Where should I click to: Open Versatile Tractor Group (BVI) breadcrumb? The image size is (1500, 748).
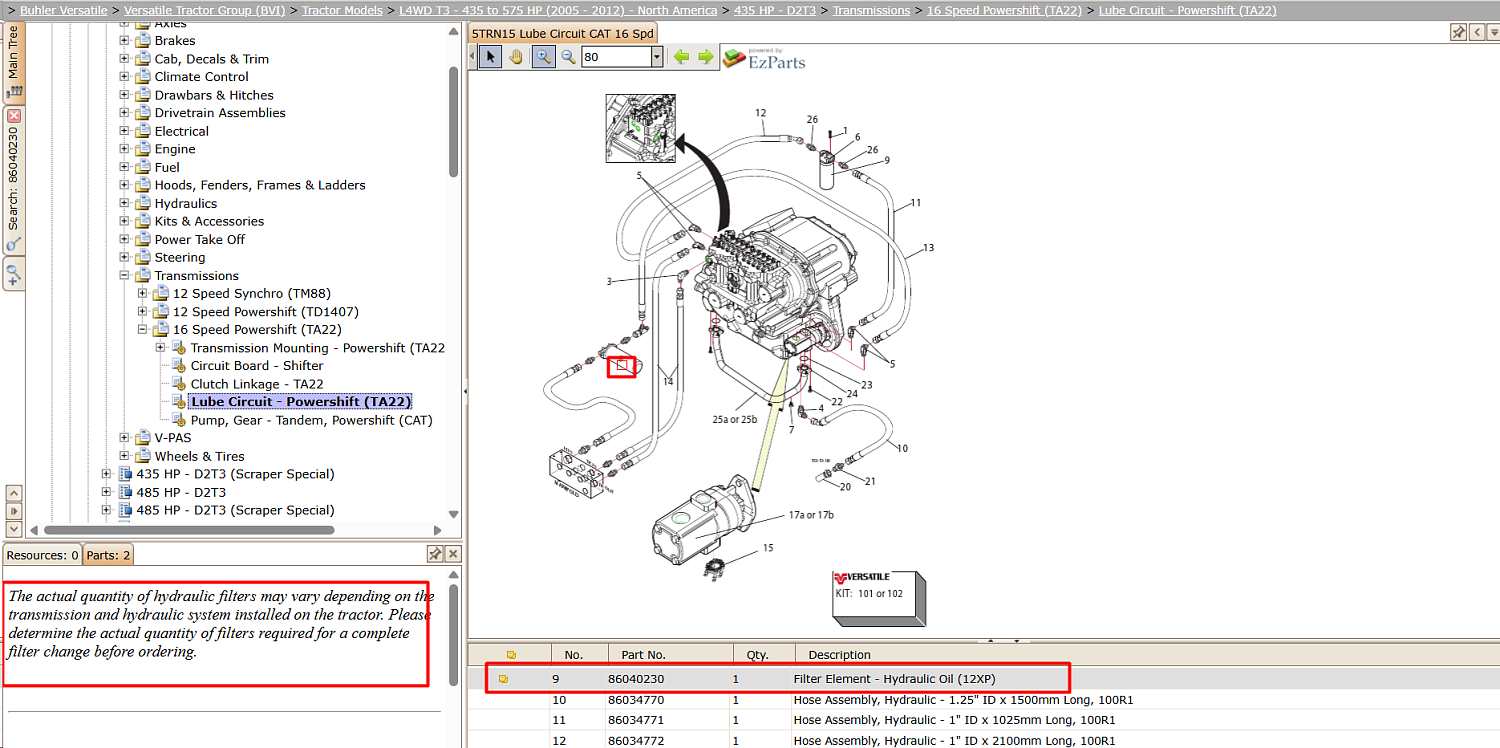(204, 10)
